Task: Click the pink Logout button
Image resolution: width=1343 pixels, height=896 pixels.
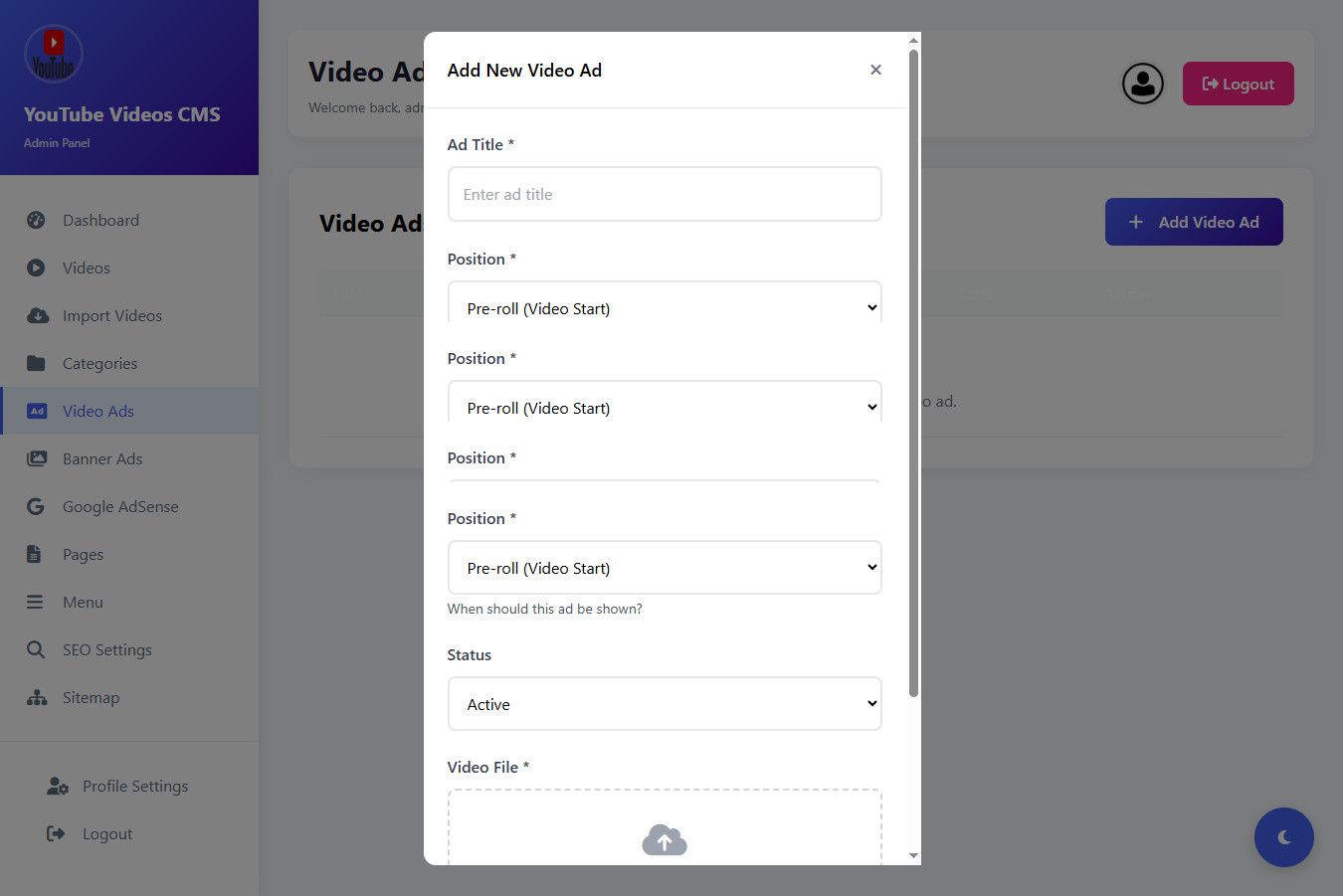Action: 1238,84
